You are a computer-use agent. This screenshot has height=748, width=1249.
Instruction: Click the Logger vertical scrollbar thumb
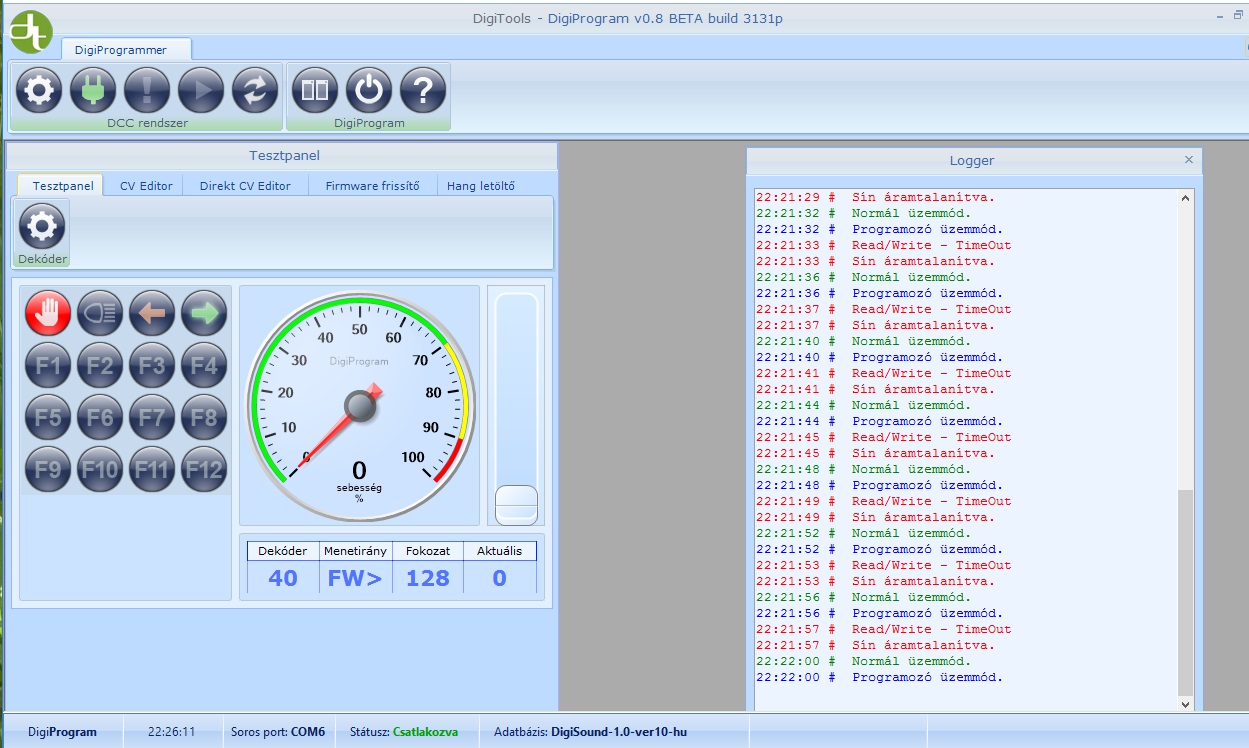pyautogui.click(x=1187, y=593)
